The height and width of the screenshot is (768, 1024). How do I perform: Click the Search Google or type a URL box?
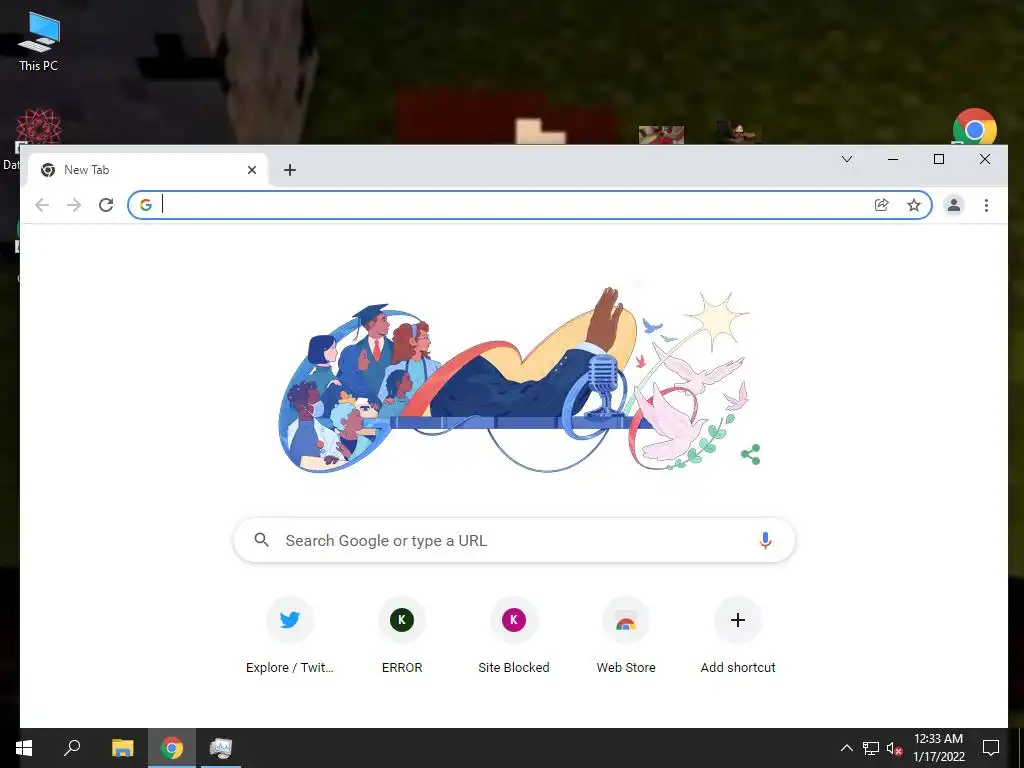coord(515,540)
